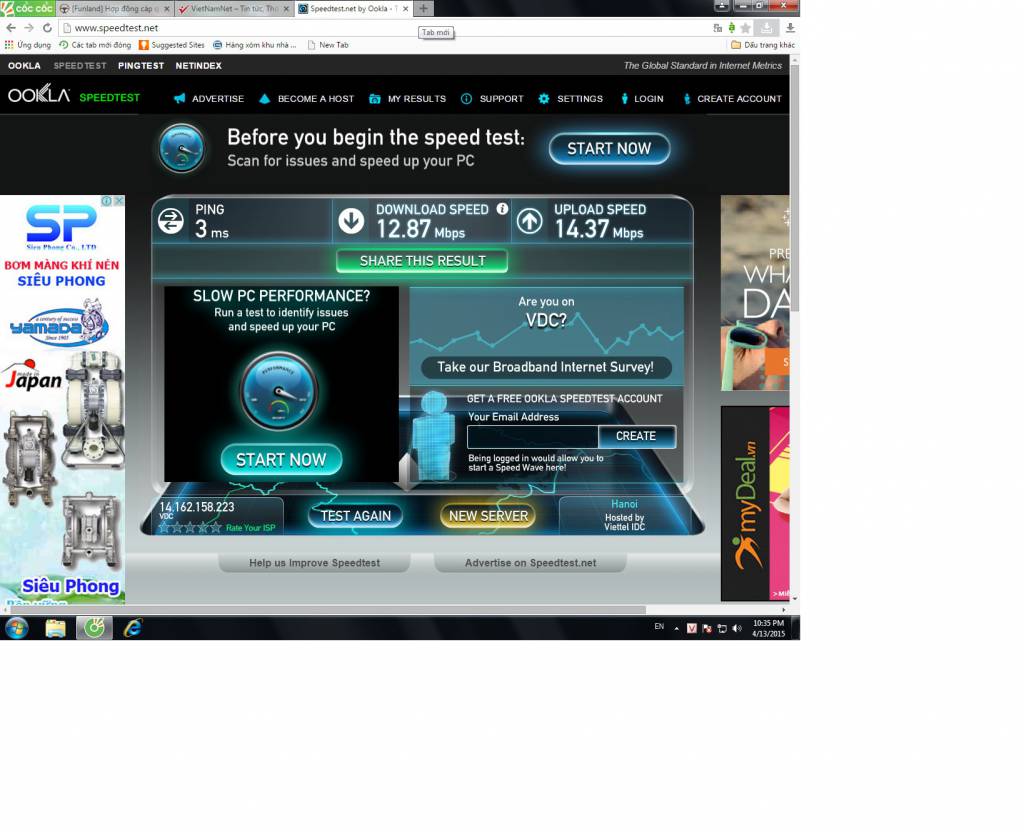Open Suggested Sites bookmark

coord(172,45)
